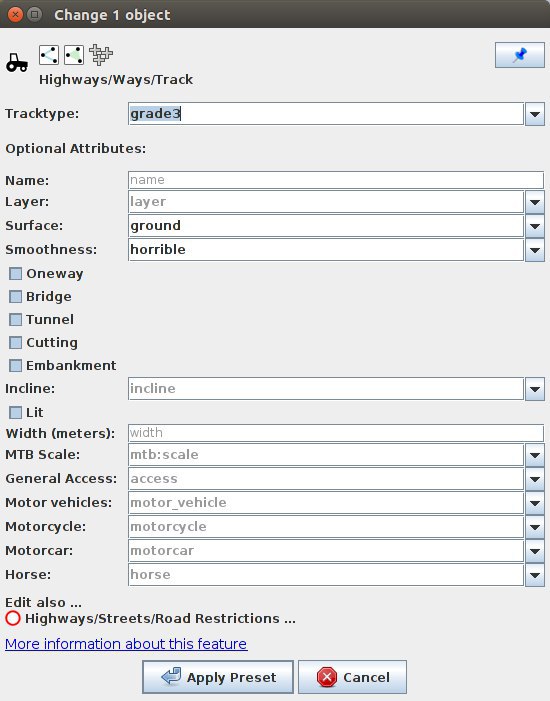This screenshot has width=550, height=701.
Task: Click the tractor track preset icon
Action: pyautogui.click(x=17, y=63)
